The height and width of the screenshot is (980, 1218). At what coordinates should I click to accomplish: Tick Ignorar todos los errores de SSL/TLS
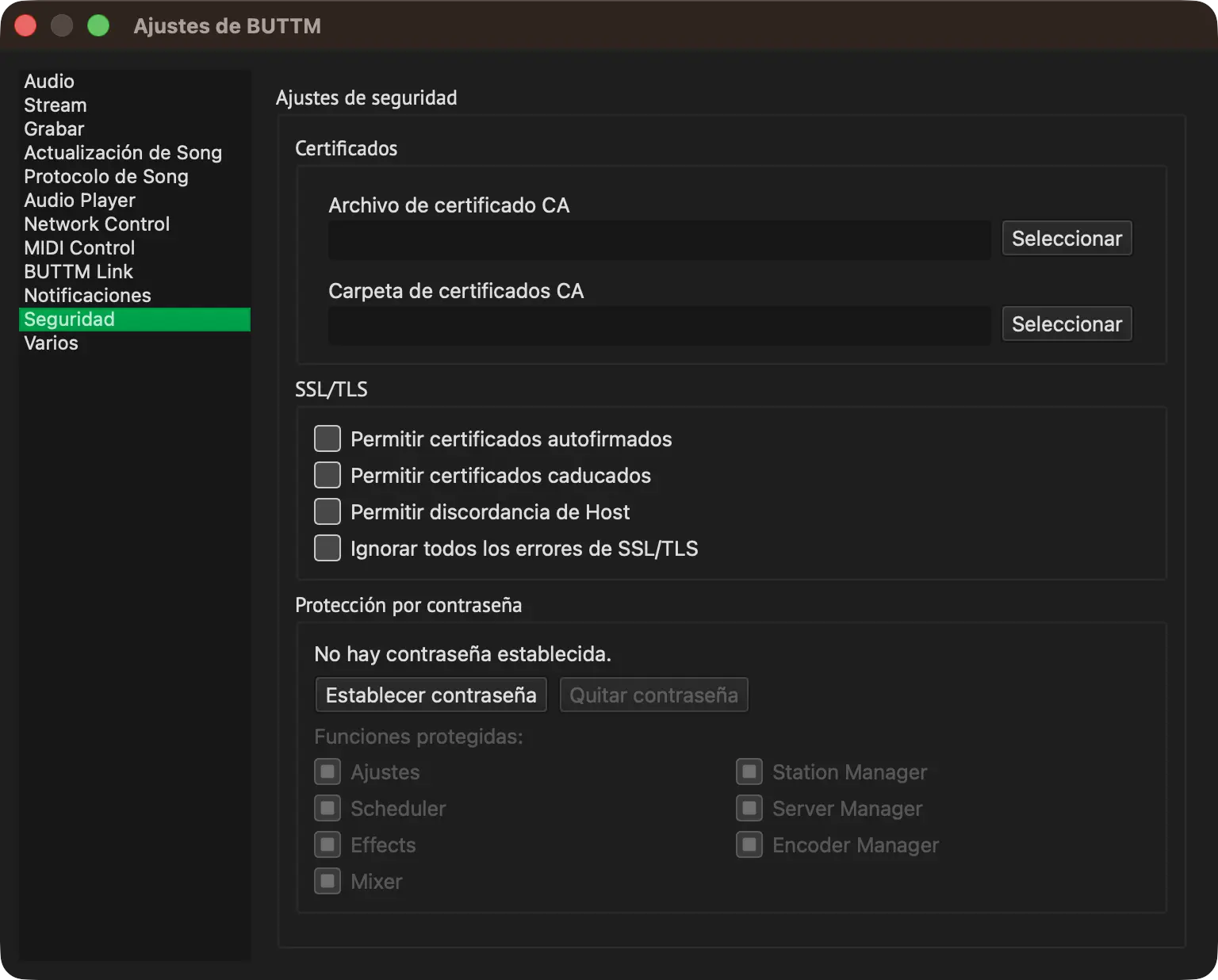(x=327, y=548)
